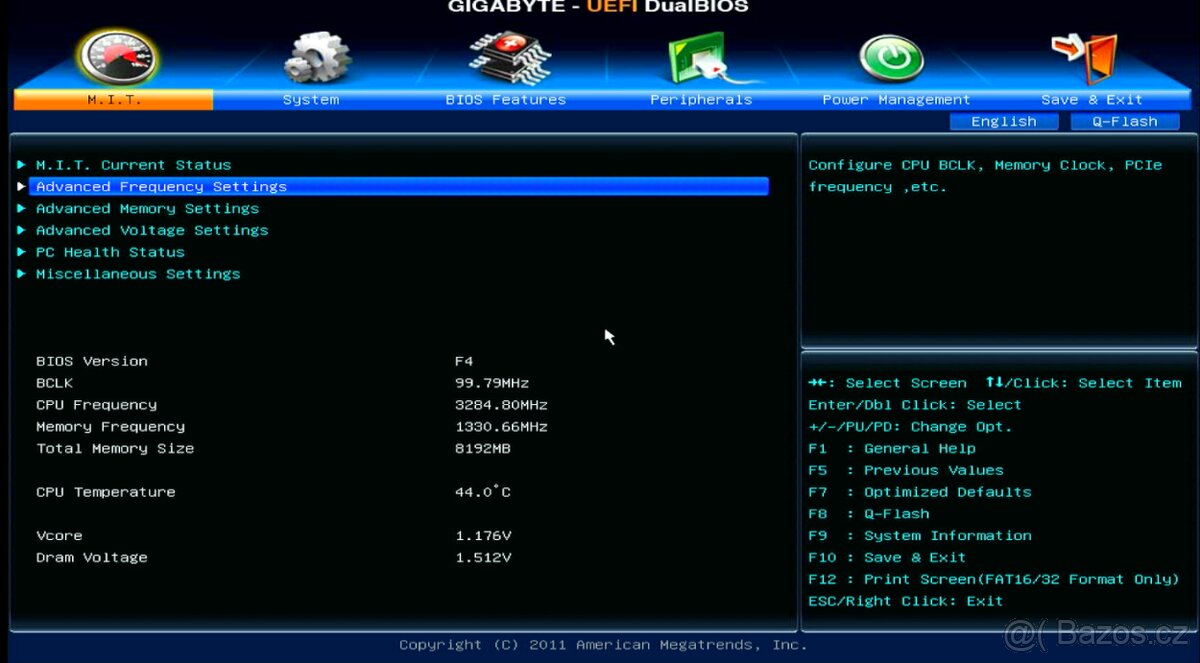Image resolution: width=1200 pixels, height=663 pixels.
Task: Go to the BIOS Features tab
Action: [x=506, y=100]
